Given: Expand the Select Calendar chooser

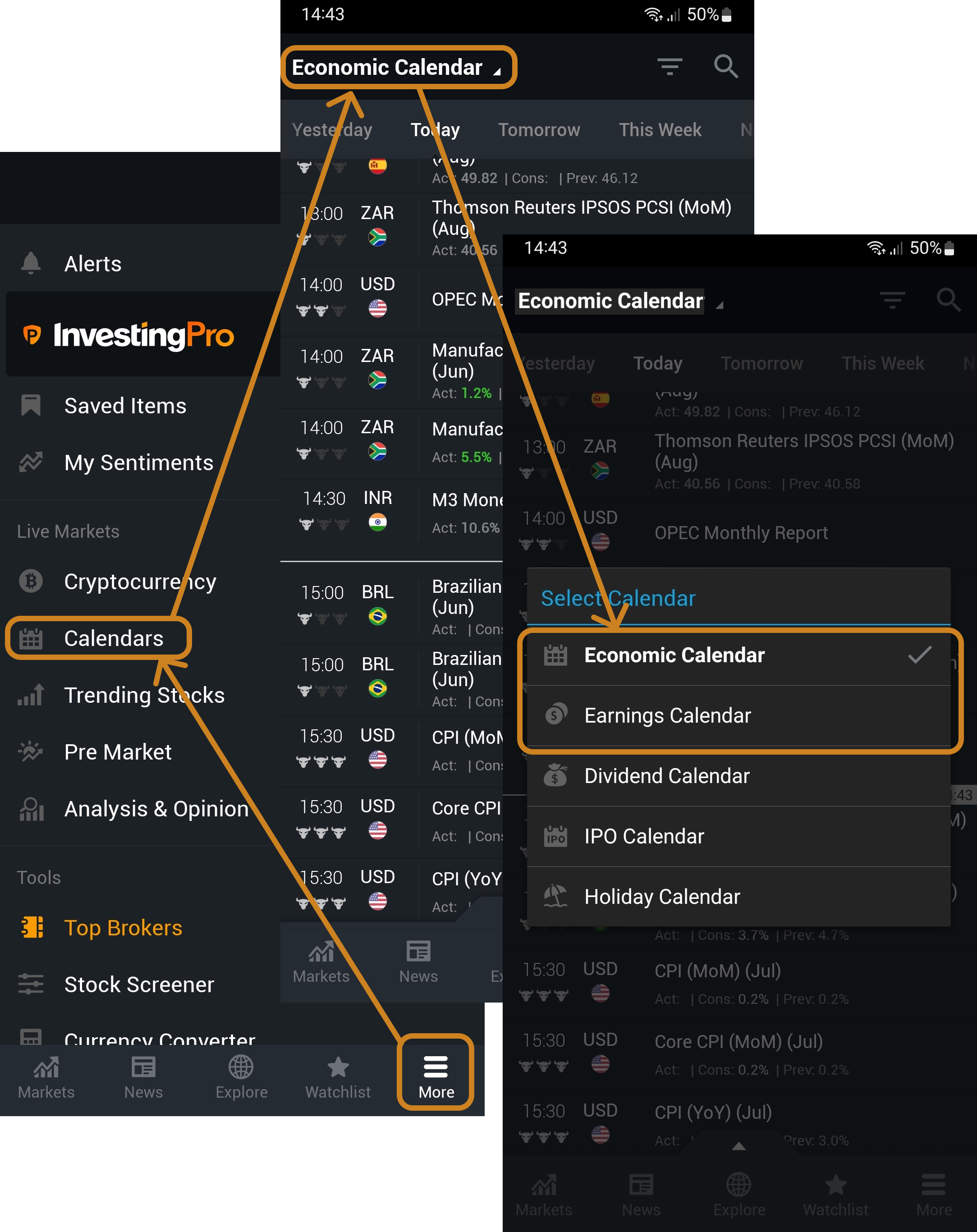Looking at the screenshot, I should coord(618,598).
